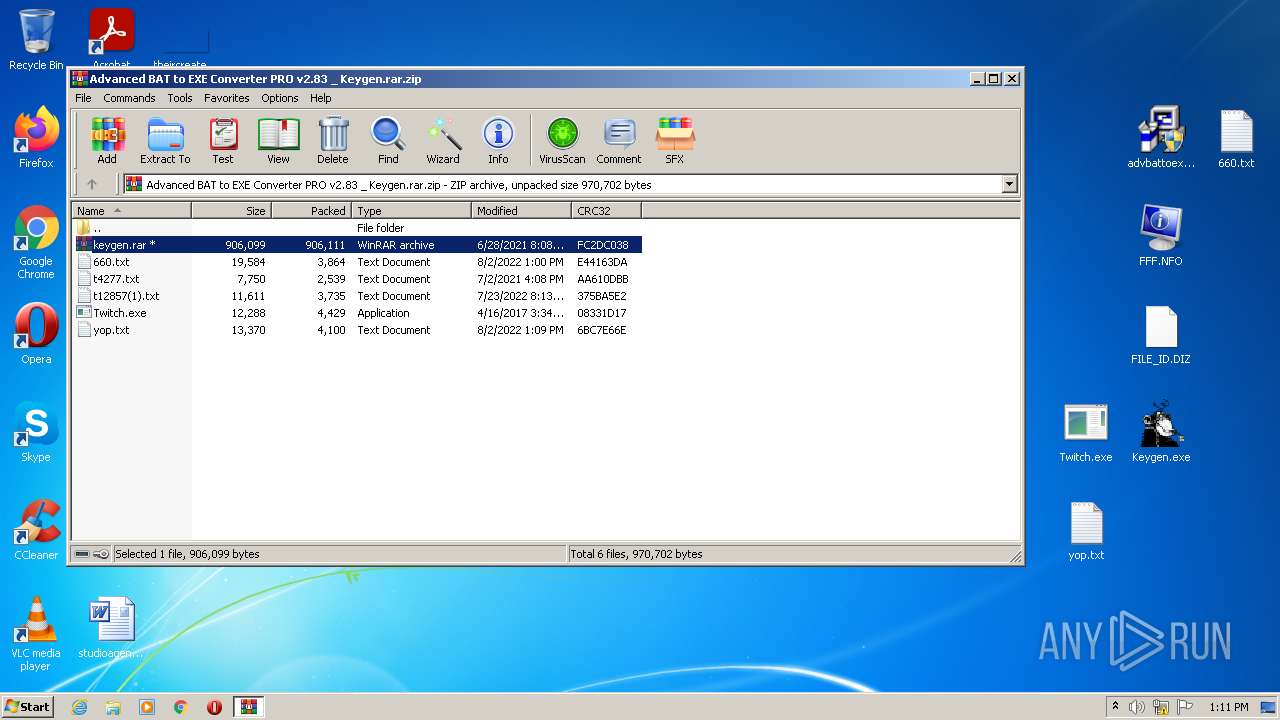This screenshot has width=1280, height=720.
Task: Run VirusScan on the archive
Action: coord(562,140)
